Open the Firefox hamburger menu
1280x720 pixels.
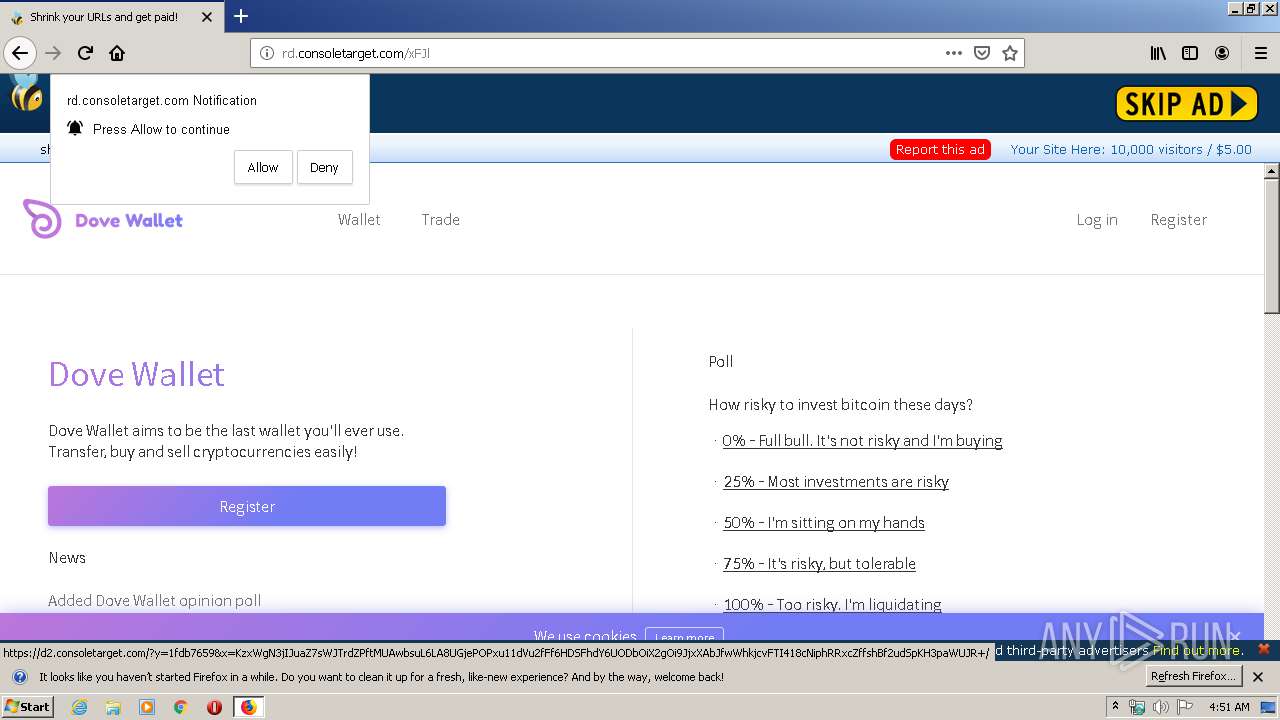1260,53
